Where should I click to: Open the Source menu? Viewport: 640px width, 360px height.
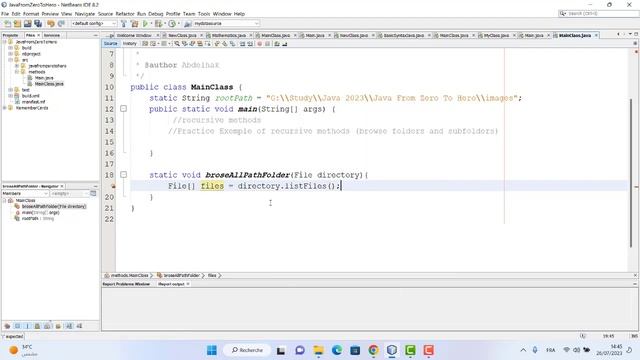coord(105,14)
